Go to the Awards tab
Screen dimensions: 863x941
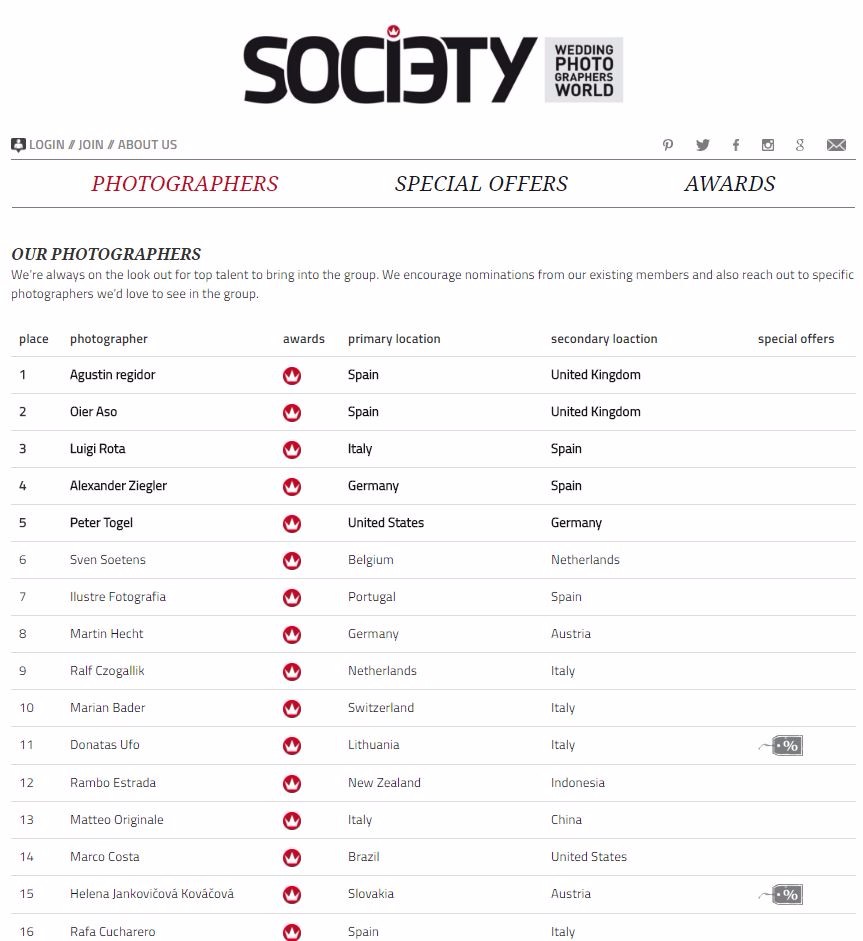730,184
